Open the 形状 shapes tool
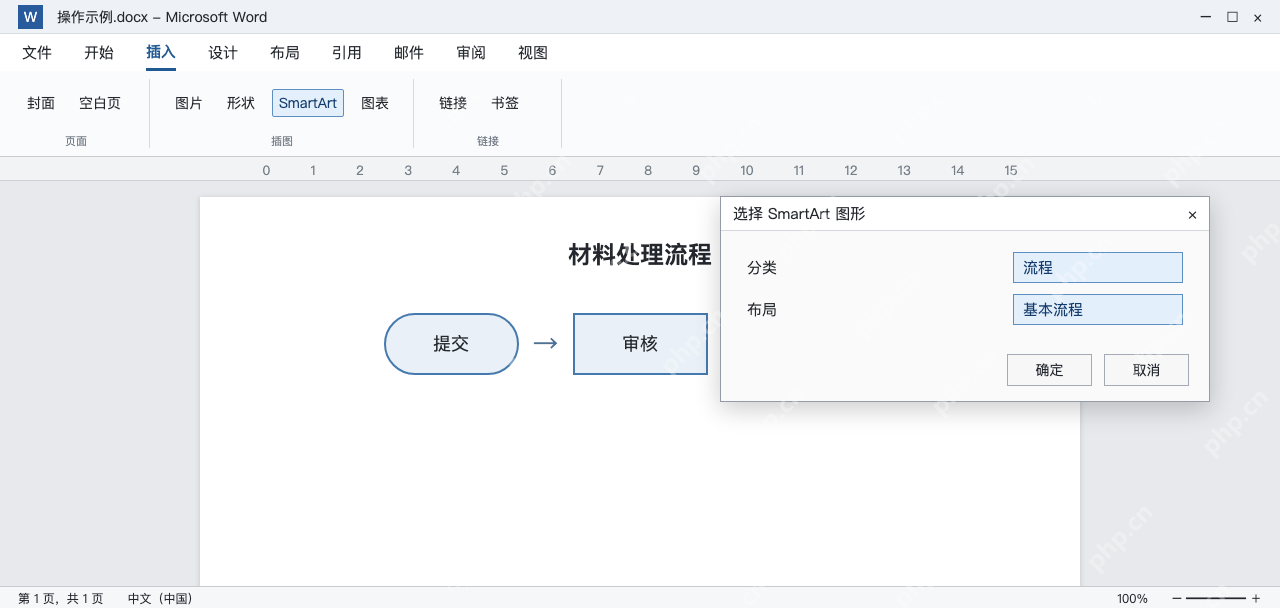The height and width of the screenshot is (608, 1280). (x=241, y=103)
